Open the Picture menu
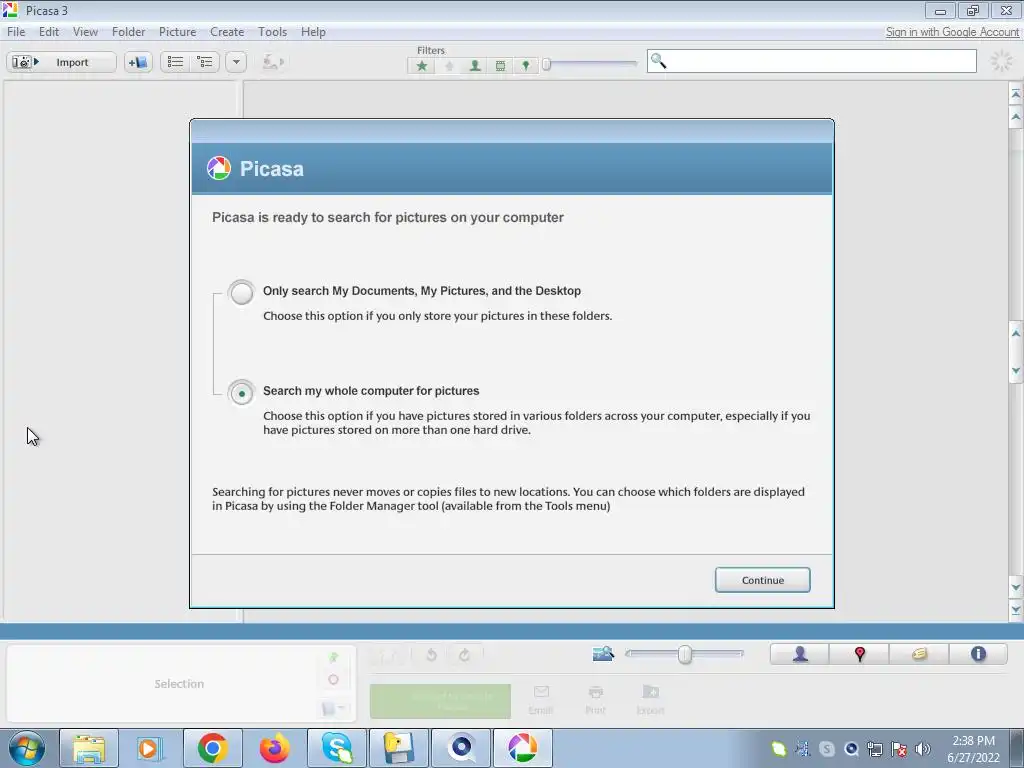The image size is (1024, 768). tap(177, 31)
